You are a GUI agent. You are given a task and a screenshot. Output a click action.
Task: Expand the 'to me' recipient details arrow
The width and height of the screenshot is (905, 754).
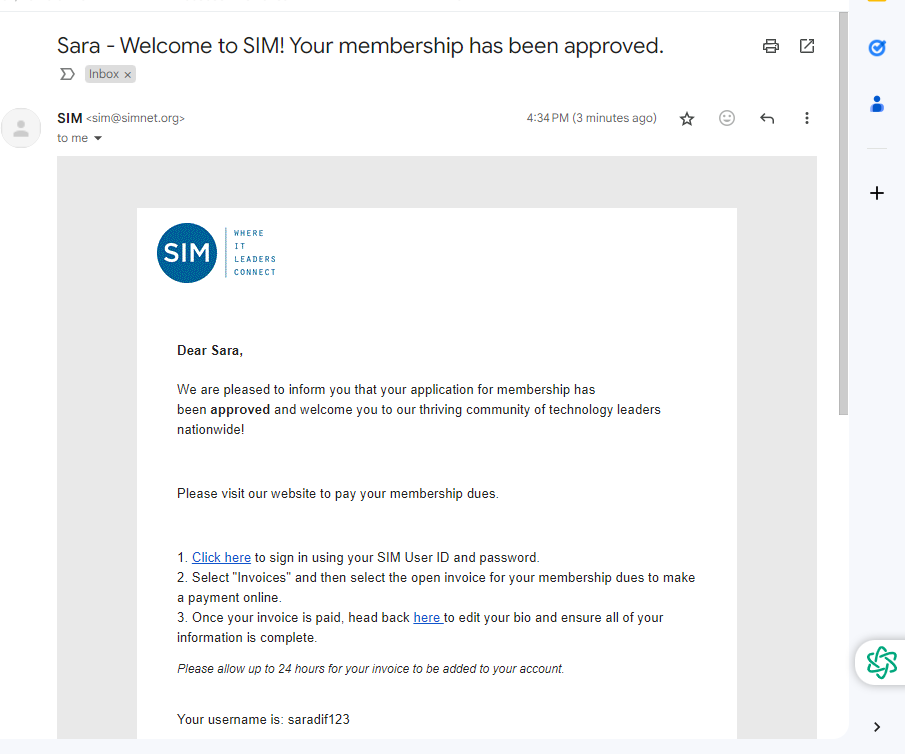coord(98,138)
